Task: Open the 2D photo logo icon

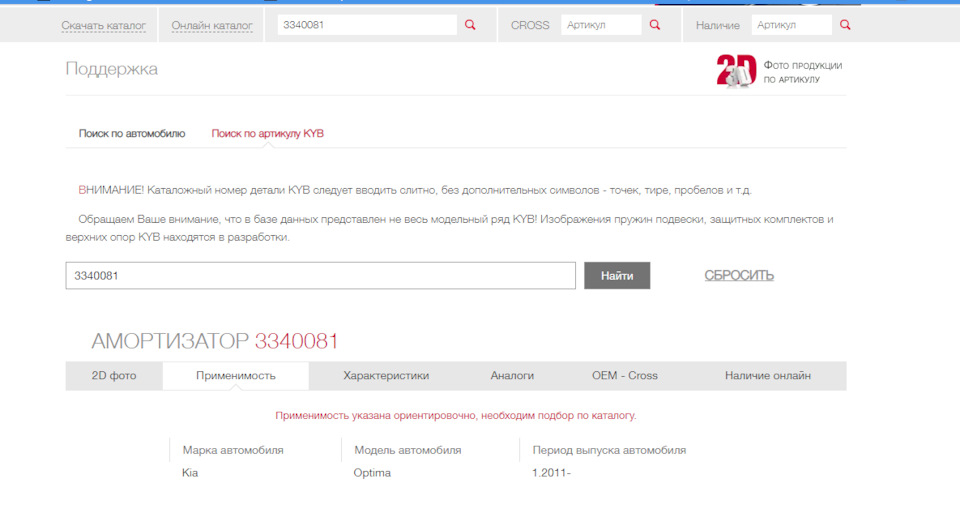Action: click(x=737, y=71)
